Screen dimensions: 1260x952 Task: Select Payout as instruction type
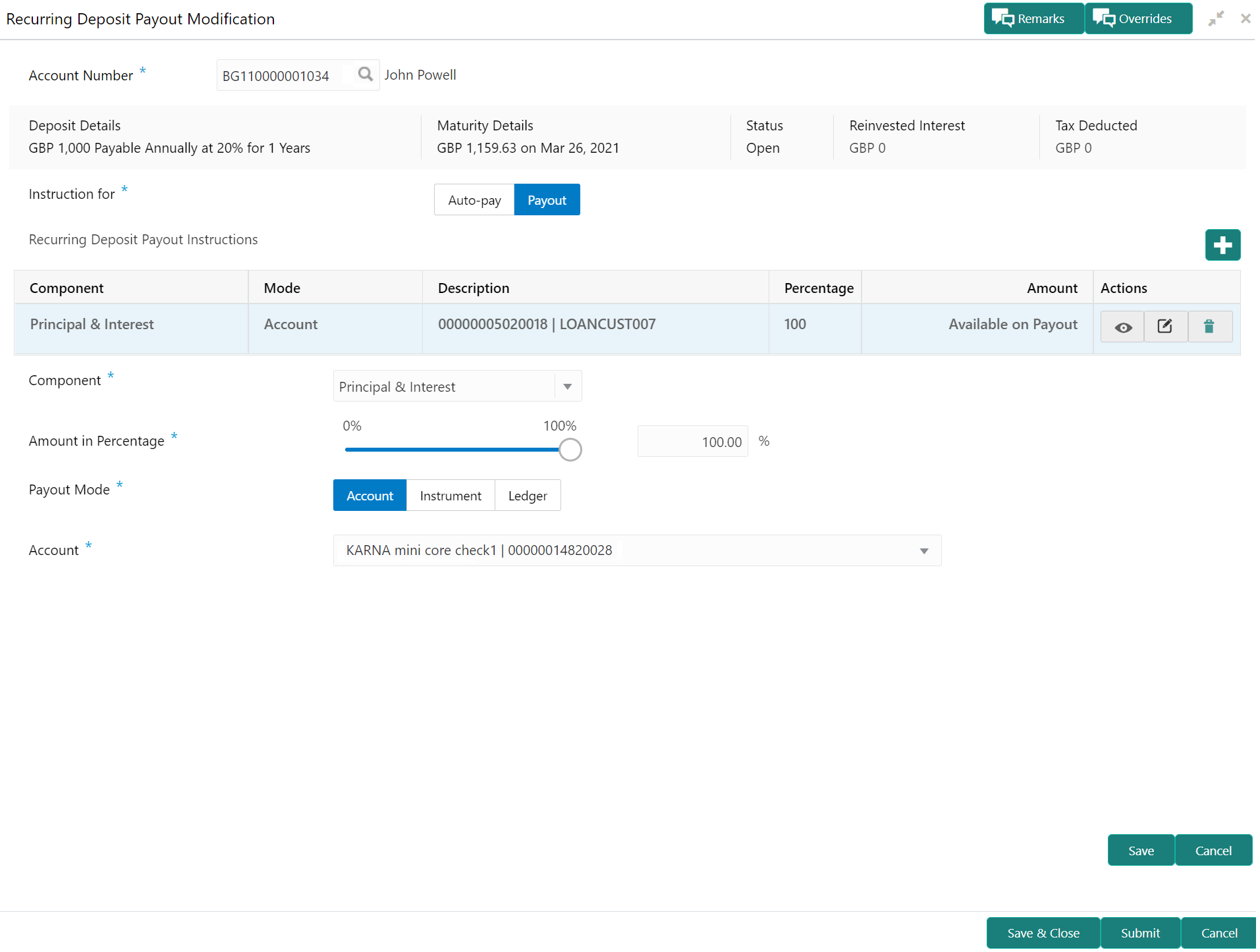pos(547,200)
